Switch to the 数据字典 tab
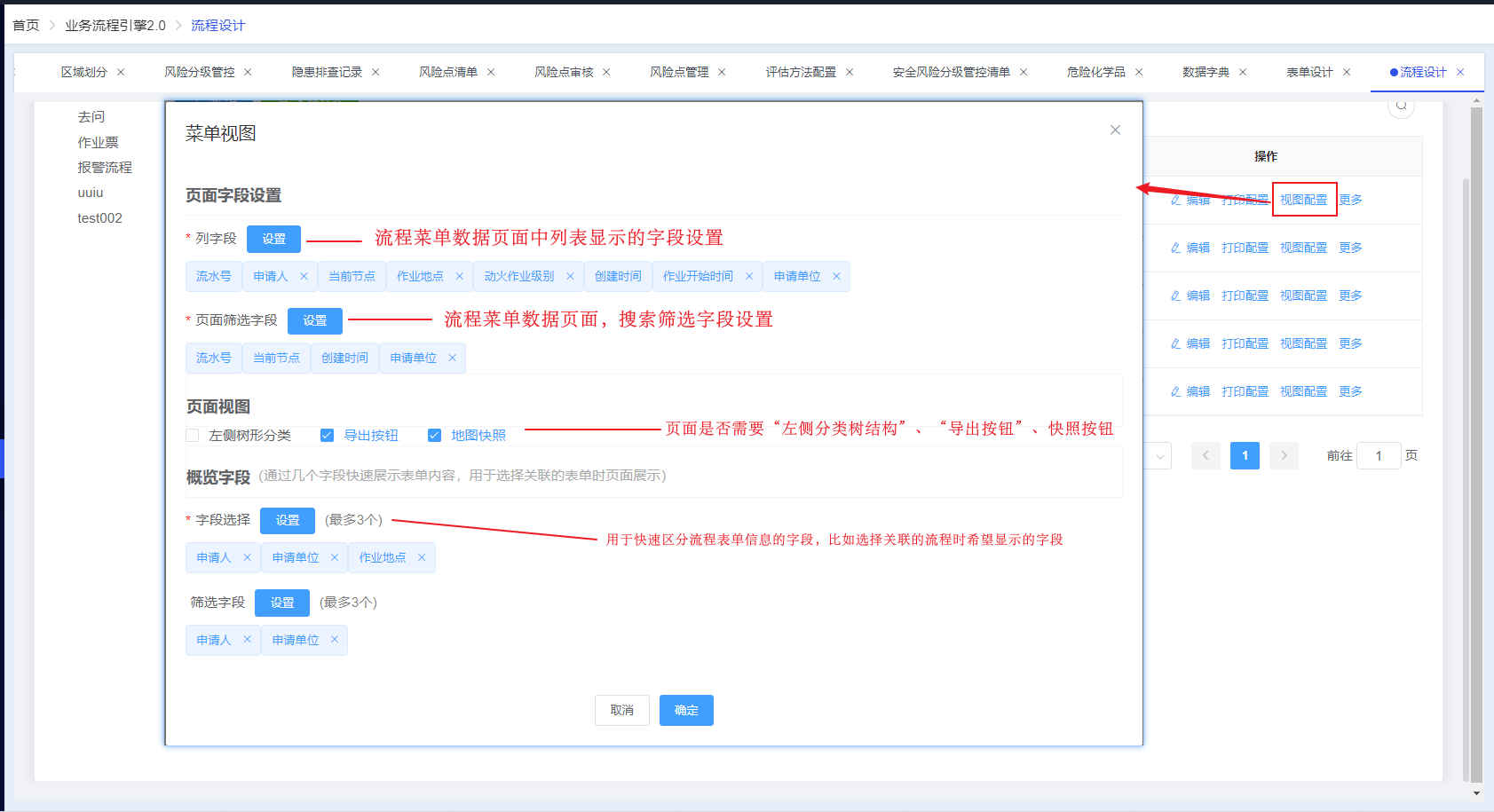The image size is (1494, 812). click(1205, 72)
